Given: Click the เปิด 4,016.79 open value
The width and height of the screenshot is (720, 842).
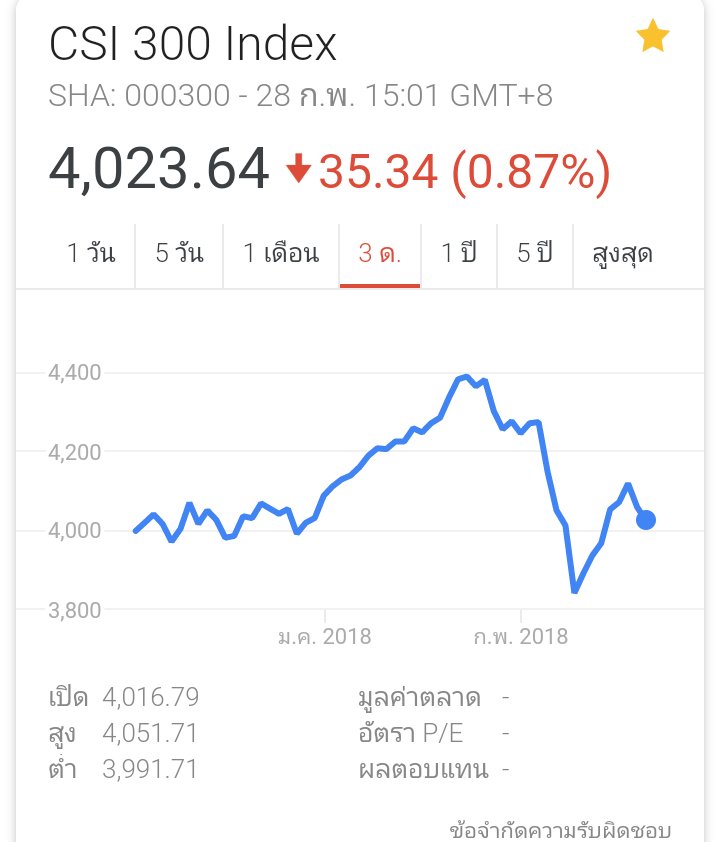Looking at the screenshot, I should click(124, 697).
